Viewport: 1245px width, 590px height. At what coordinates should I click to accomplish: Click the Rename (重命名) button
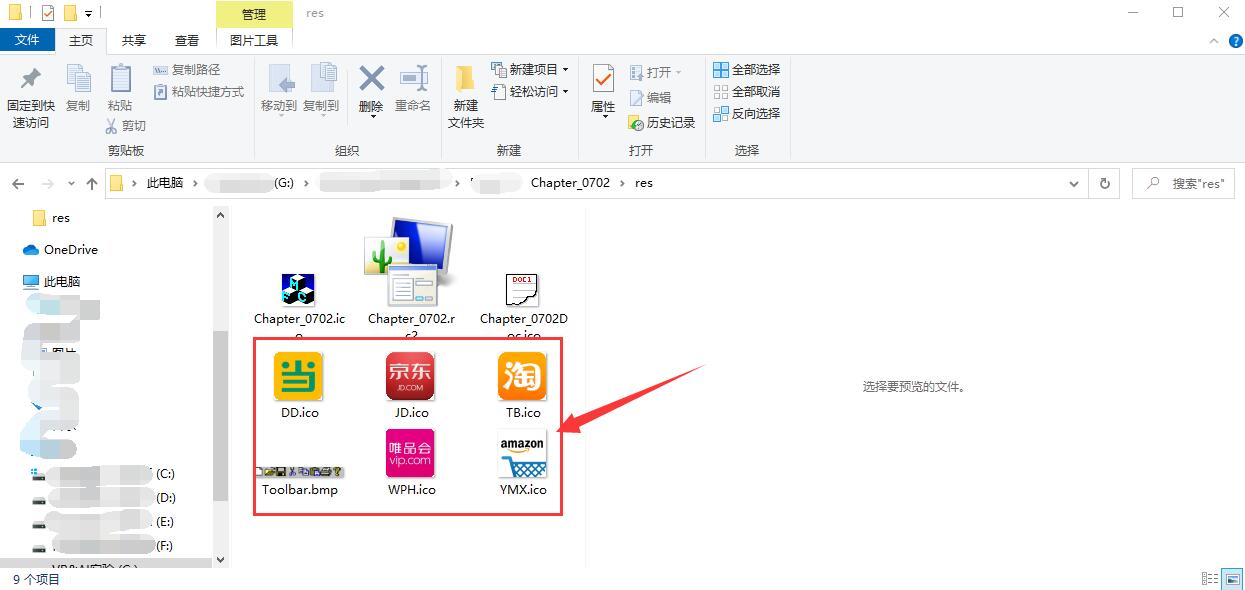[413, 88]
